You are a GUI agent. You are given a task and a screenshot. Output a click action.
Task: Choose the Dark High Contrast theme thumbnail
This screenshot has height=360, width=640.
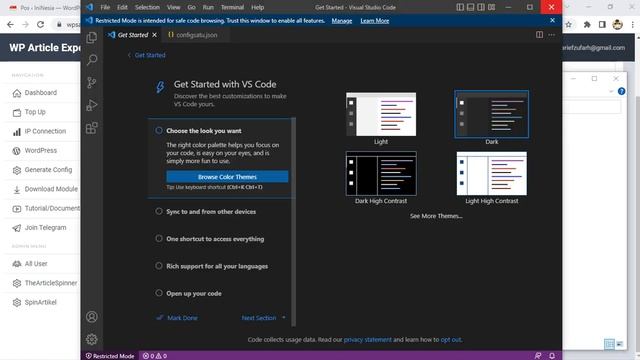pos(381,173)
